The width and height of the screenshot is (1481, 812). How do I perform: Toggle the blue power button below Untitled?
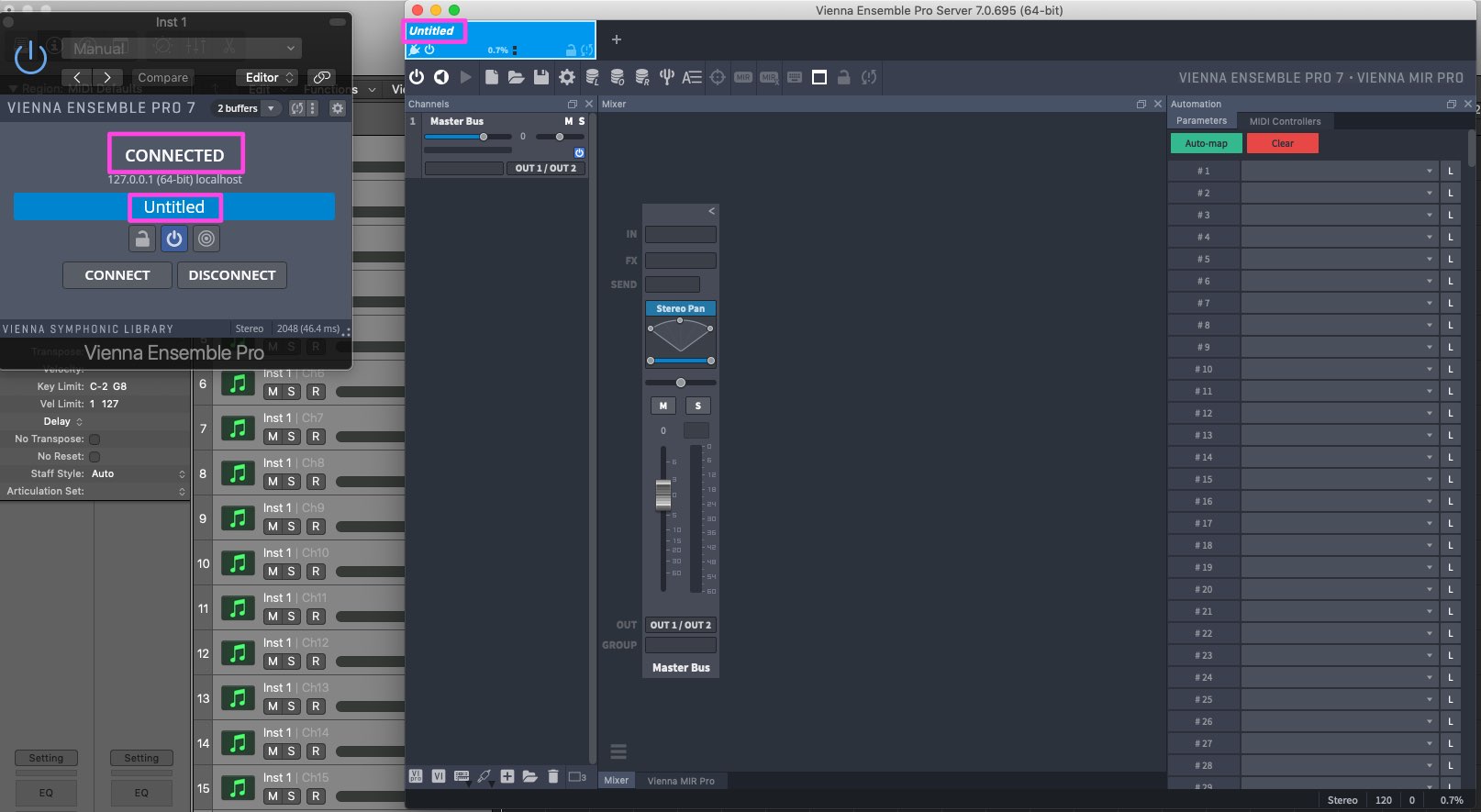click(x=174, y=239)
